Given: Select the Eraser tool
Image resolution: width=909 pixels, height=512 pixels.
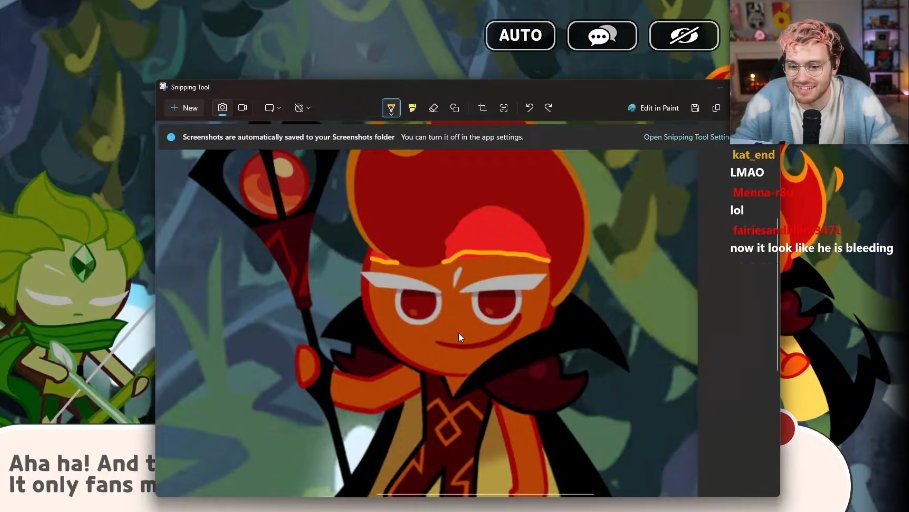Looking at the screenshot, I should pyautogui.click(x=434, y=108).
